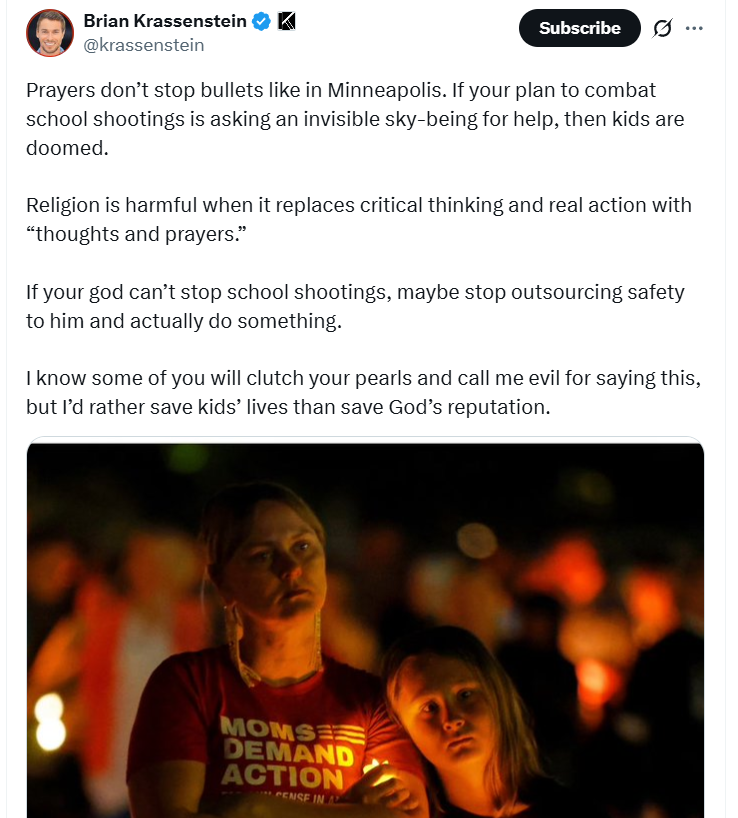Click the blue verified checkmark badge
This screenshot has width=738, height=818.
coord(261,21)
